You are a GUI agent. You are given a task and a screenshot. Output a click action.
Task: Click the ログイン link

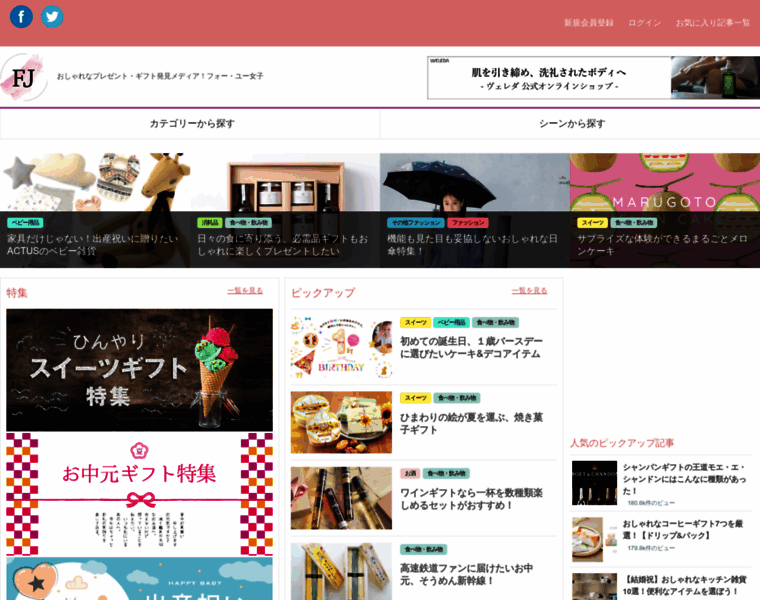click(x=644, y=23)
